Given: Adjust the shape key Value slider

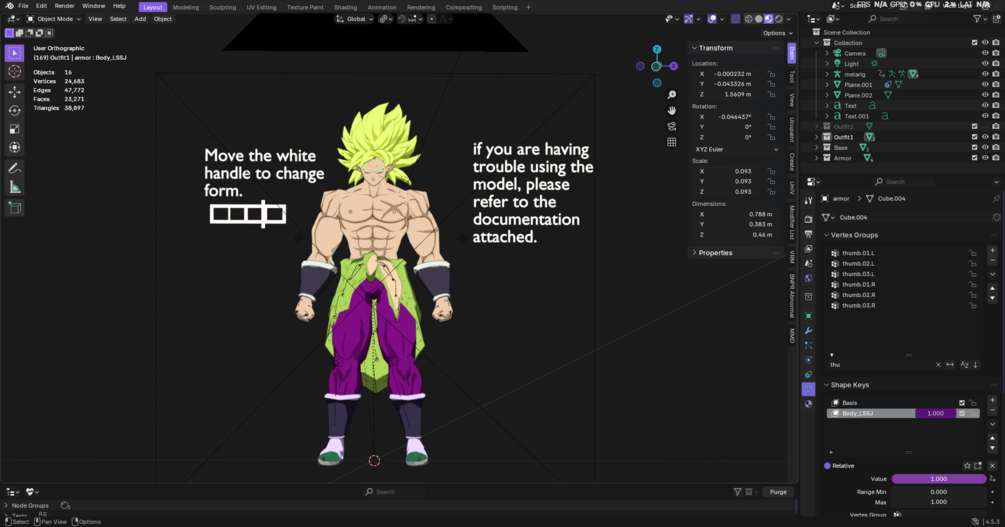Looking at the screenshot, I should coord(938,479).
